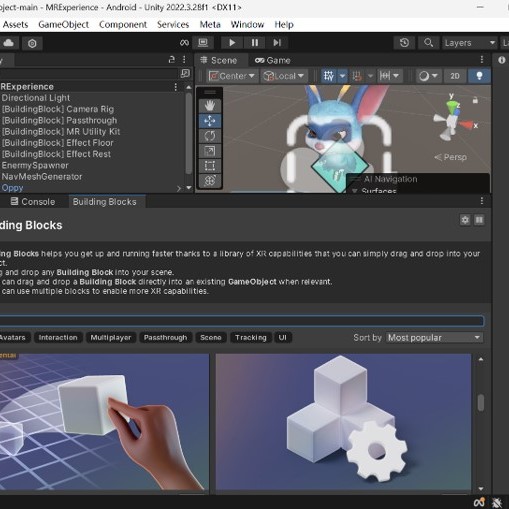
Task: Click the Building Blocks search field
Action: (x=241, y=321)
